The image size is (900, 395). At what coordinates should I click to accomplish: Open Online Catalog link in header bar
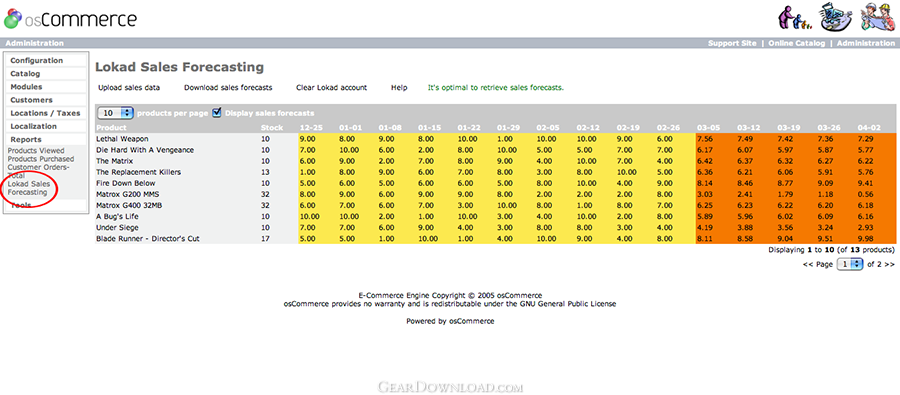coord(796,43)
